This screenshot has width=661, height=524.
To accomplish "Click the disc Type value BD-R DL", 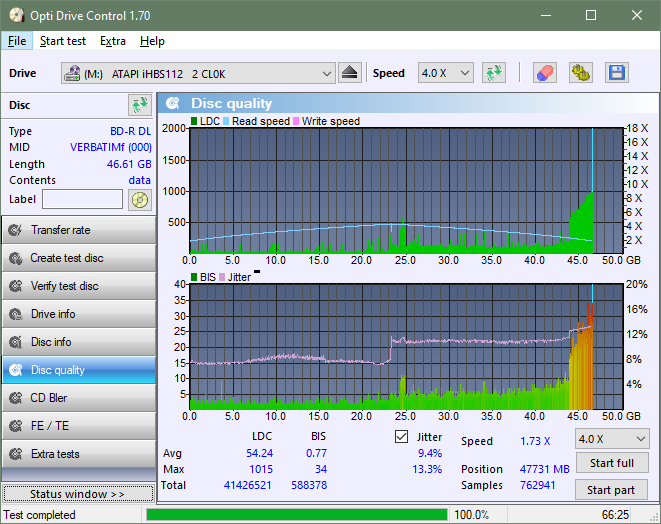I will 130,131.
